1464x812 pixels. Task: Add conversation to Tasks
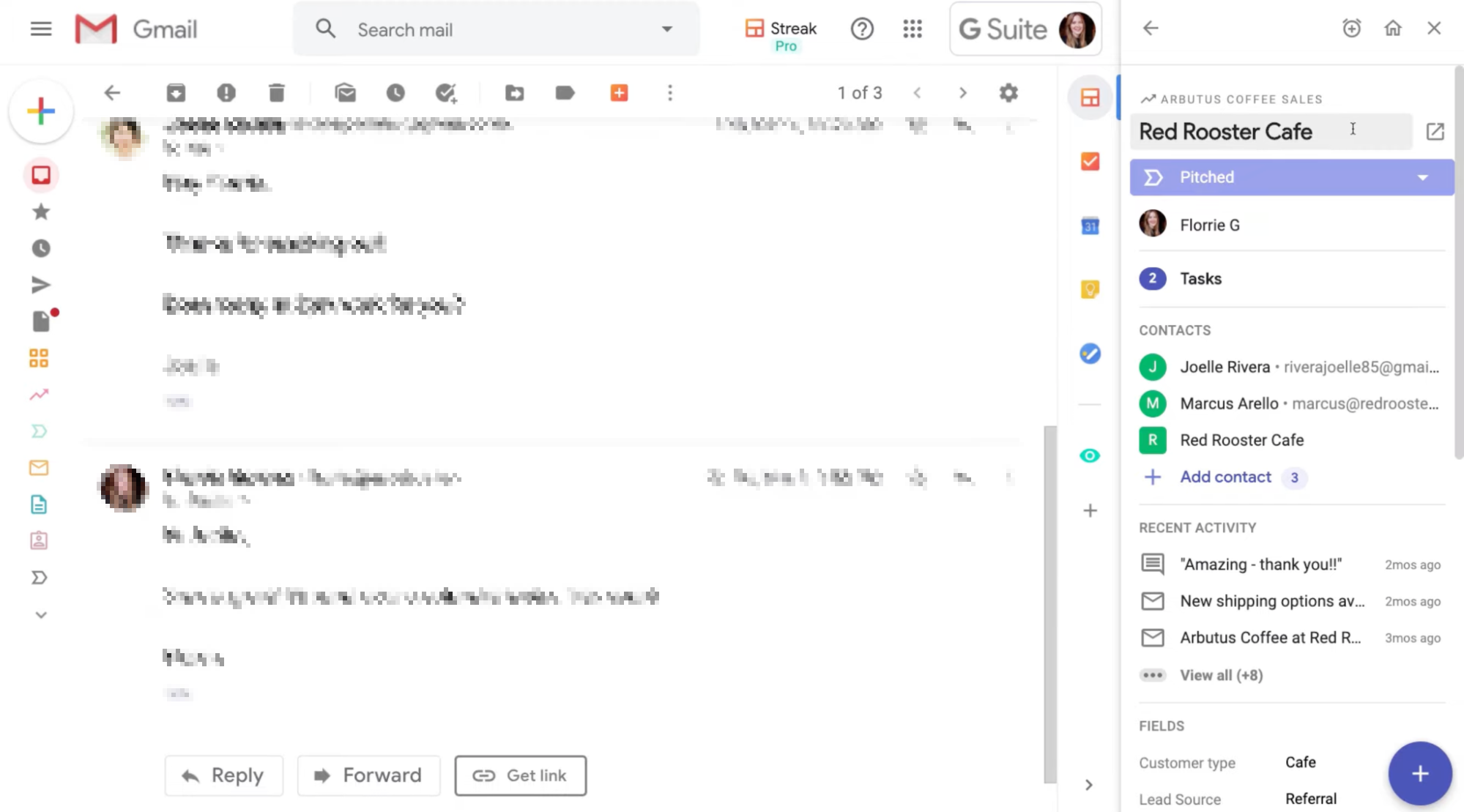click(446, 93)
